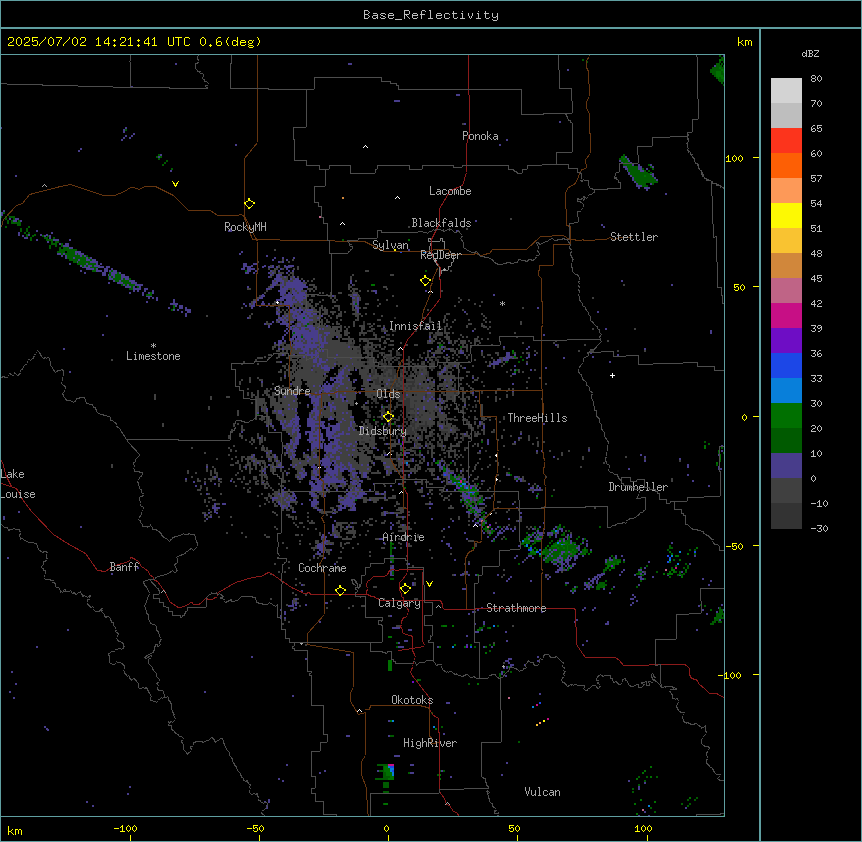Click the Base_Reflectivity title
The height and width of the screenshot is (842, 862).
point(431,15)
